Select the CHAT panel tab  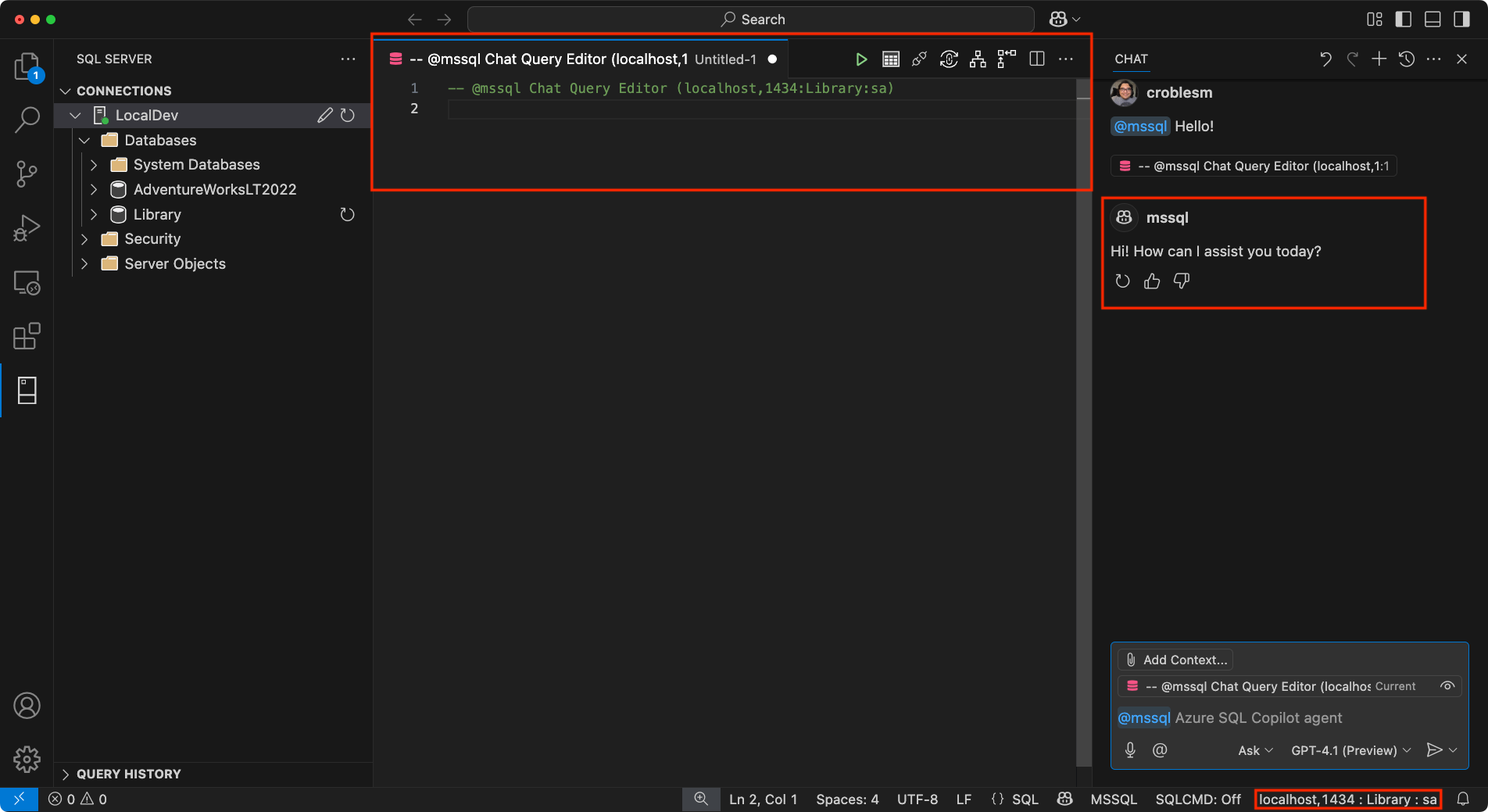point(1131,59)
